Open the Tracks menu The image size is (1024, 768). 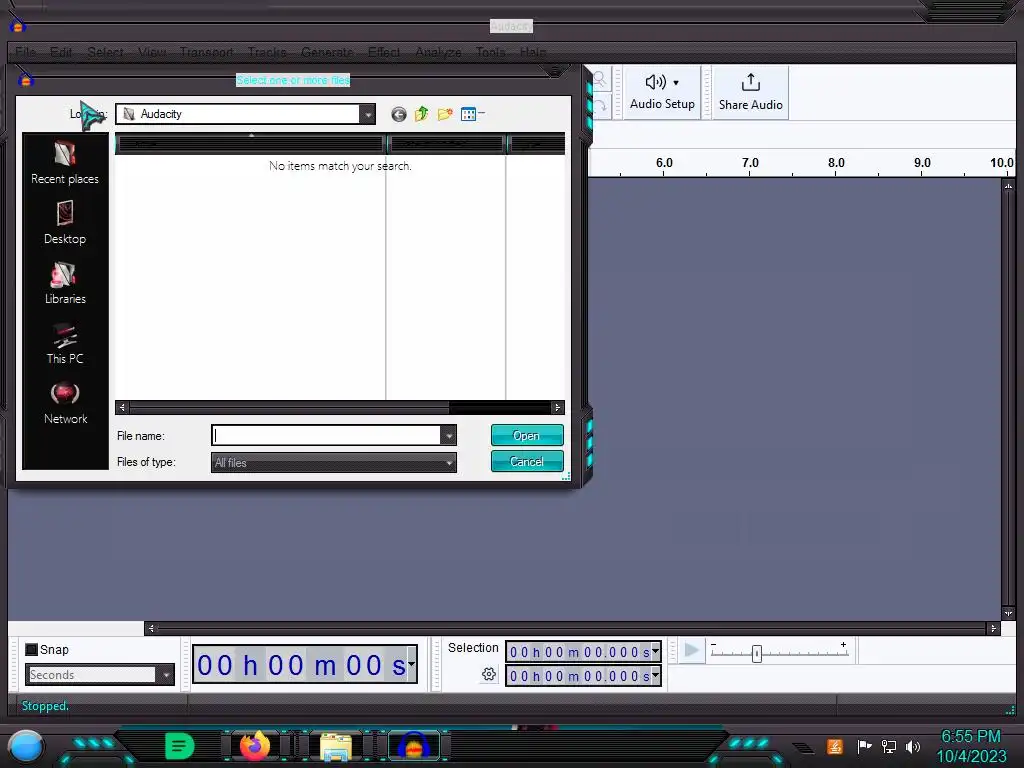point(267,52)
